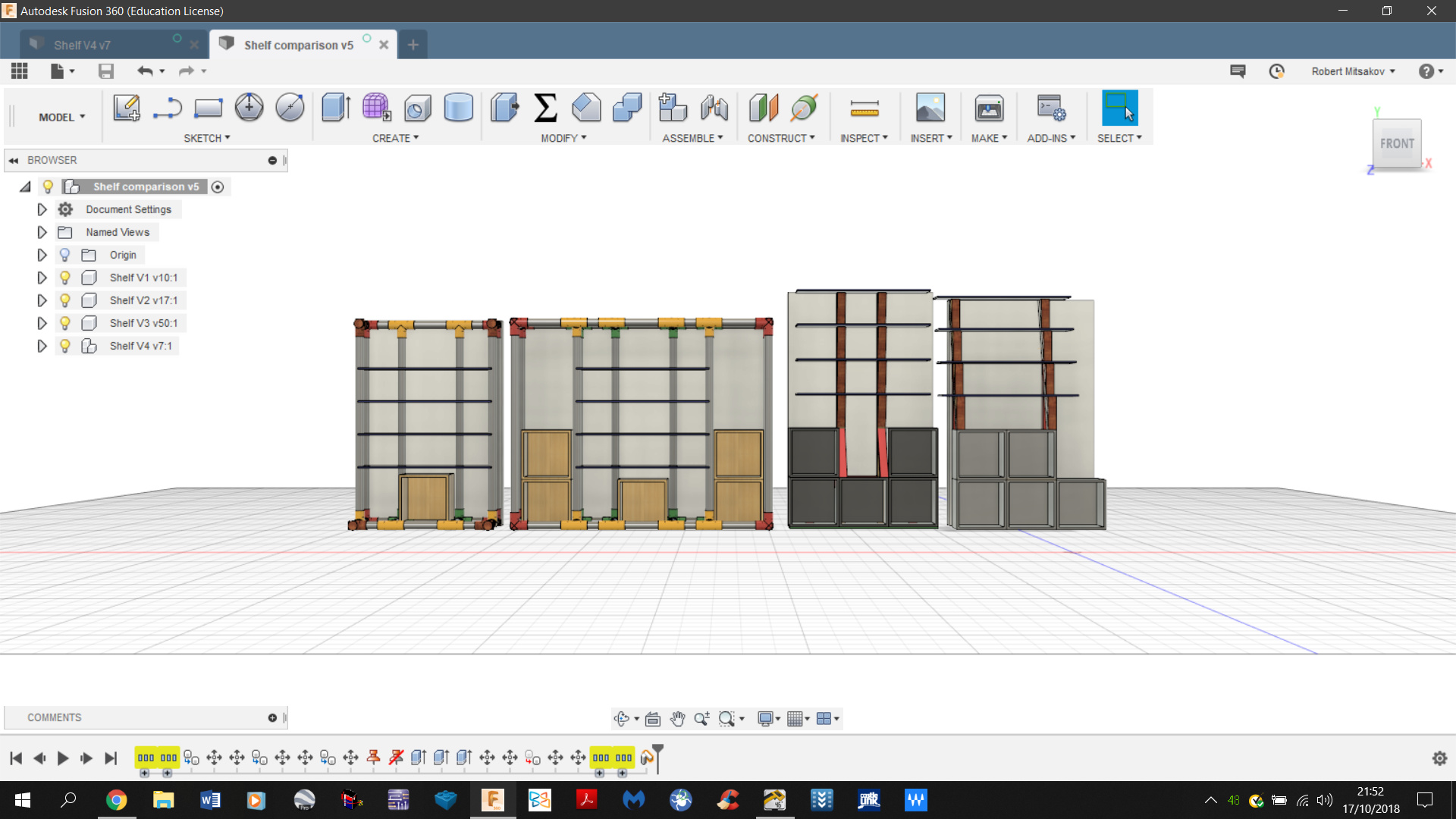
Task: Open the Data Panel grid icon
Action: click(20, 71)
